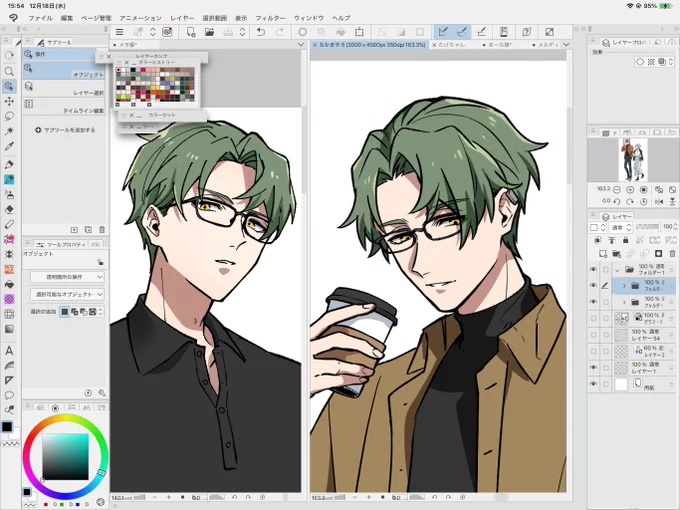Image resolution: width=680 pixels, height=510 pixels.
Task: Zoom in using Navigator plus icon
Action: coord(630,190)
